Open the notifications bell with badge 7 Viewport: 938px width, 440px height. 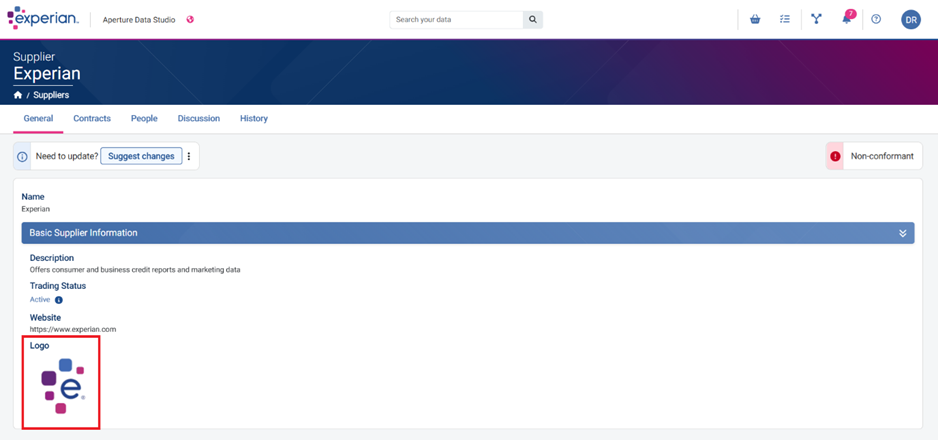848,18
